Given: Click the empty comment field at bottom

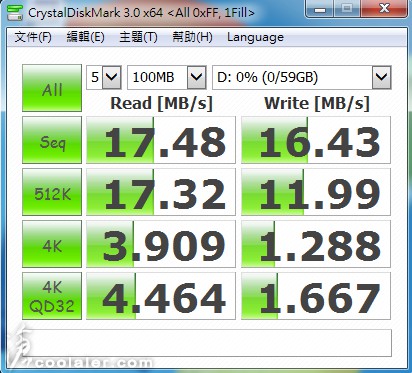Looking at the screenshot, I should (207, 343).
